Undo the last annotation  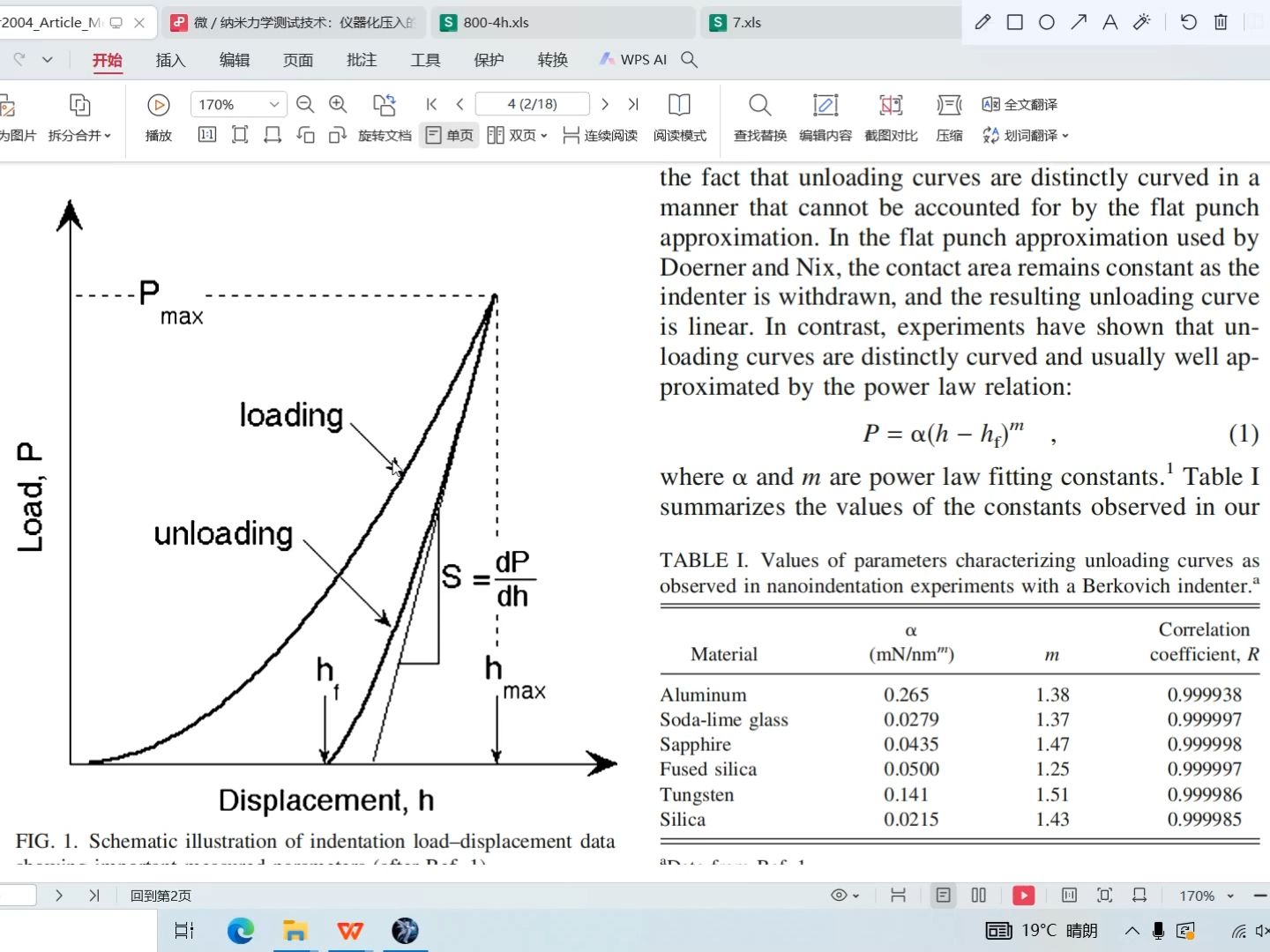[x=1189, y=22]
